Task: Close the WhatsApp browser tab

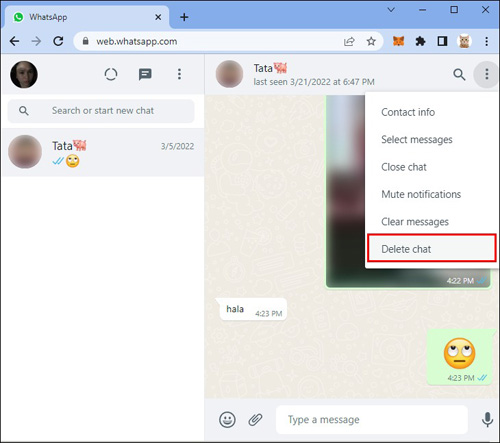Action: click(158, 17)
